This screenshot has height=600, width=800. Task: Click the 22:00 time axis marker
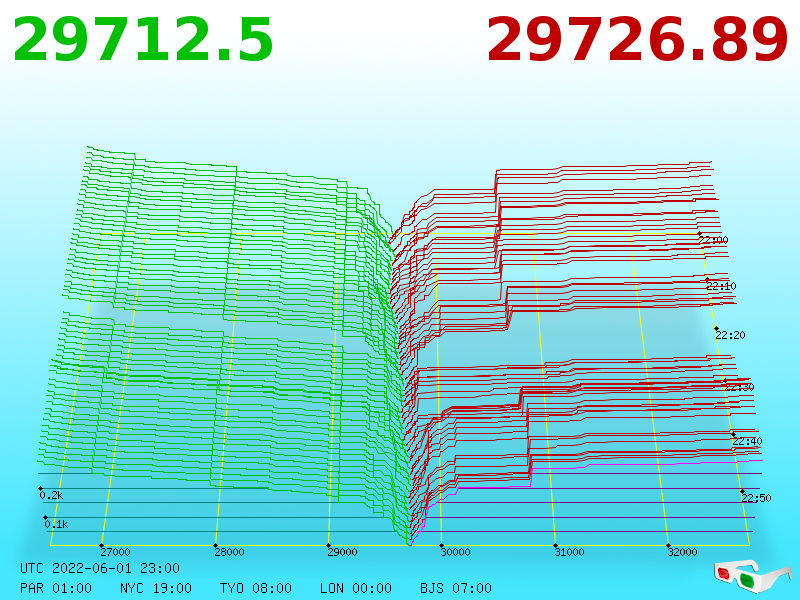[x=714, y=240]
